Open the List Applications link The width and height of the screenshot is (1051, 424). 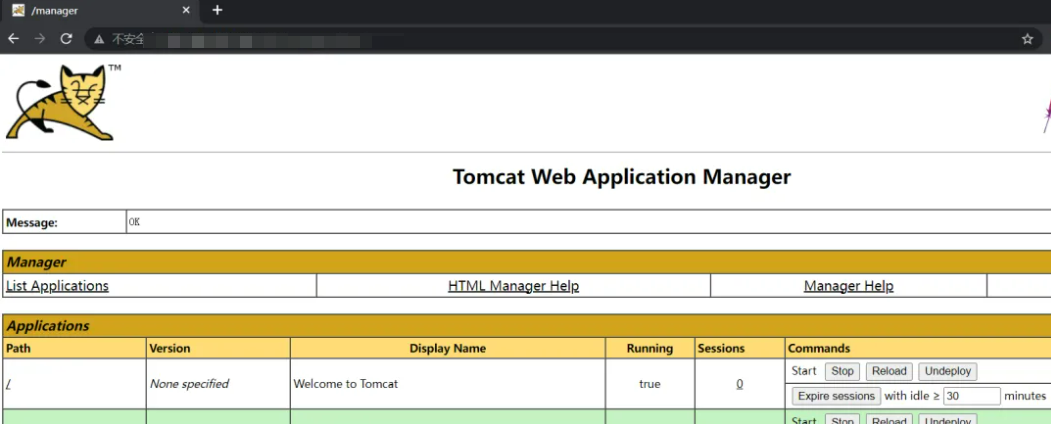[57, 286]
